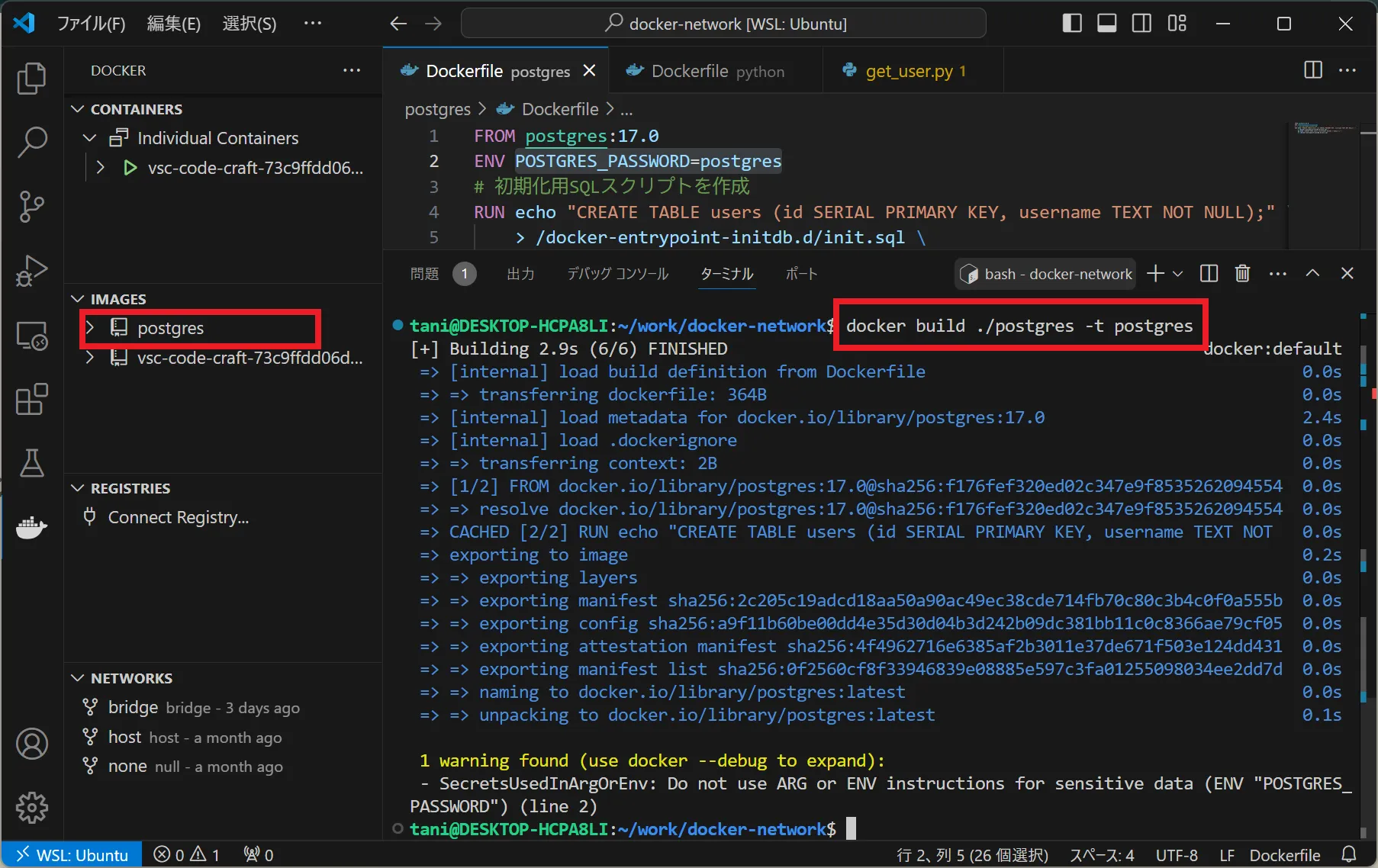This screenshot has width=1378, height=868.
Task: Open the Source Control view
Action: 31,206
